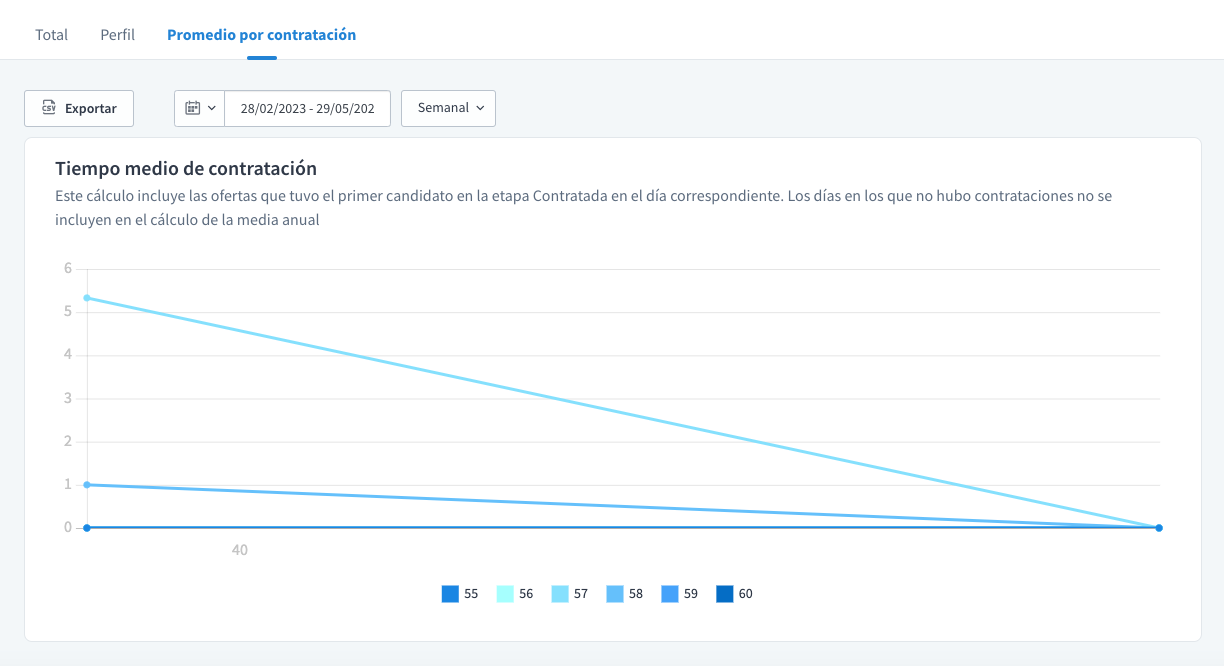Click the Exportar button label
The width and height of the screenshot is (1224, 666).
[91, 109]
